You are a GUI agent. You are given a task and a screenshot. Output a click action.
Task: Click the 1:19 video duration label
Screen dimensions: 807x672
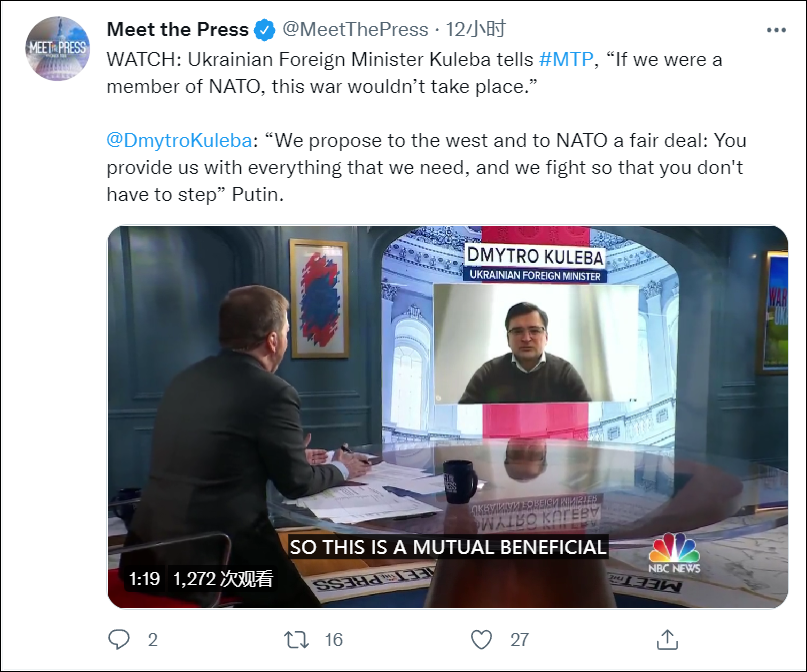tap(144, 578)
